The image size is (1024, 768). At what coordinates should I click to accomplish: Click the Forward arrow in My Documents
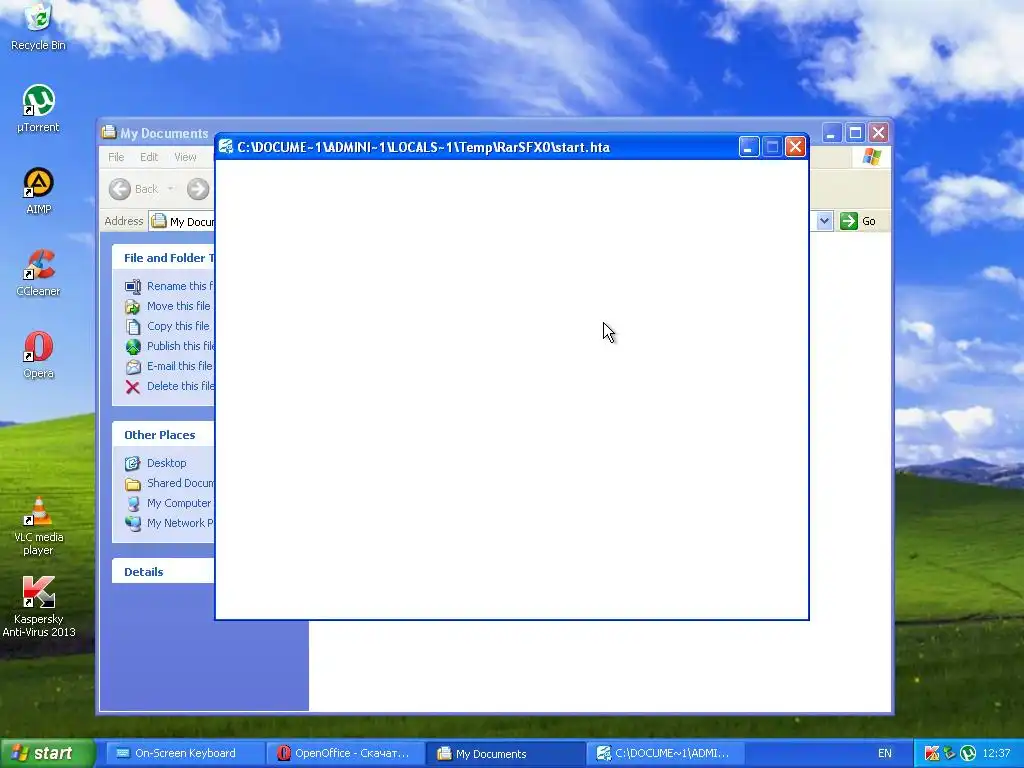(198, 189)
